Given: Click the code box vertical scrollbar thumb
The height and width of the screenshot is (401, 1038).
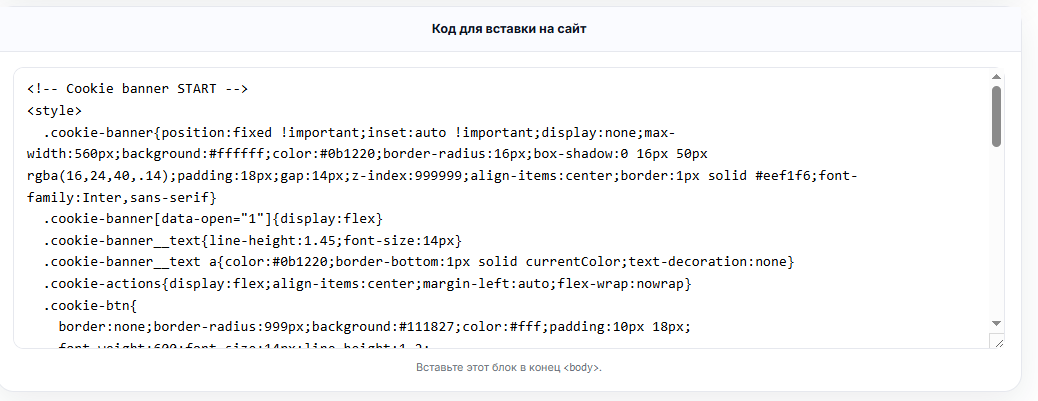Looking at the screenshot, I should [x=996, y=116].
